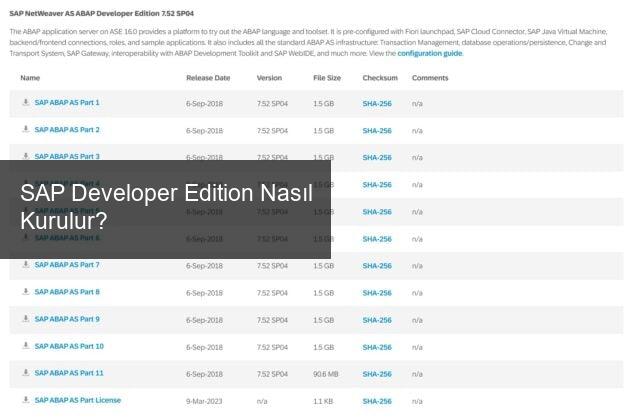Select the download icon for Part 9
Image resolution: width=627 pixels, height=420 pixels.
tap(25, 319)
